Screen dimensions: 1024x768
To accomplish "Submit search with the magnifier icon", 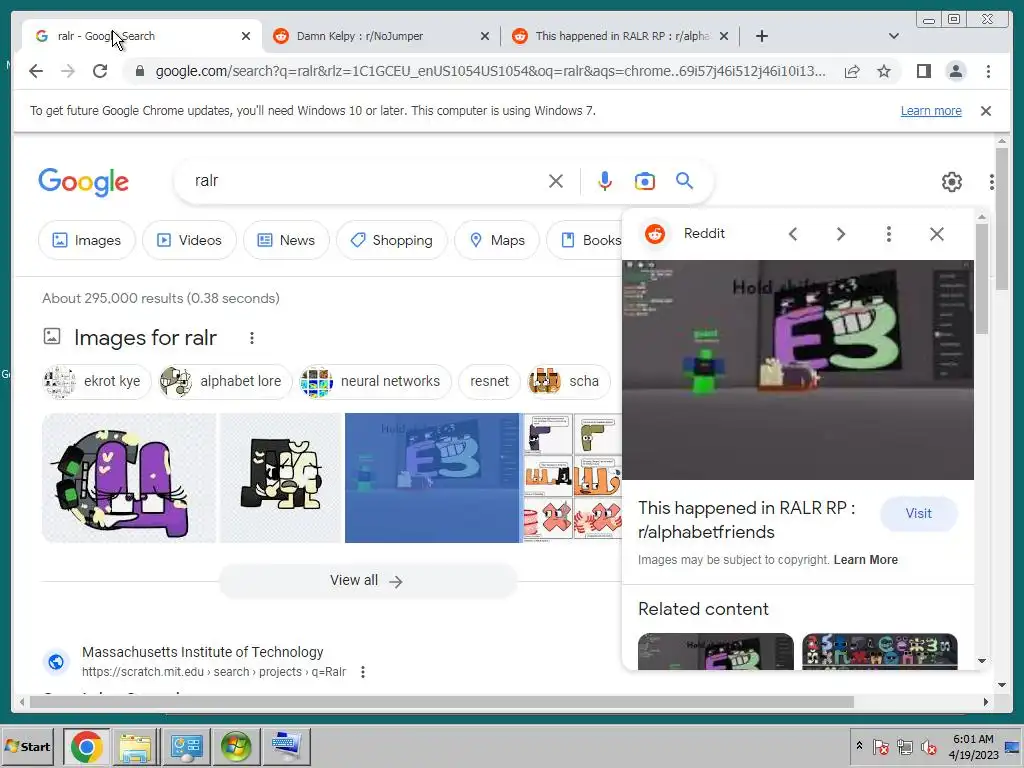I will (x=684, y=181).
